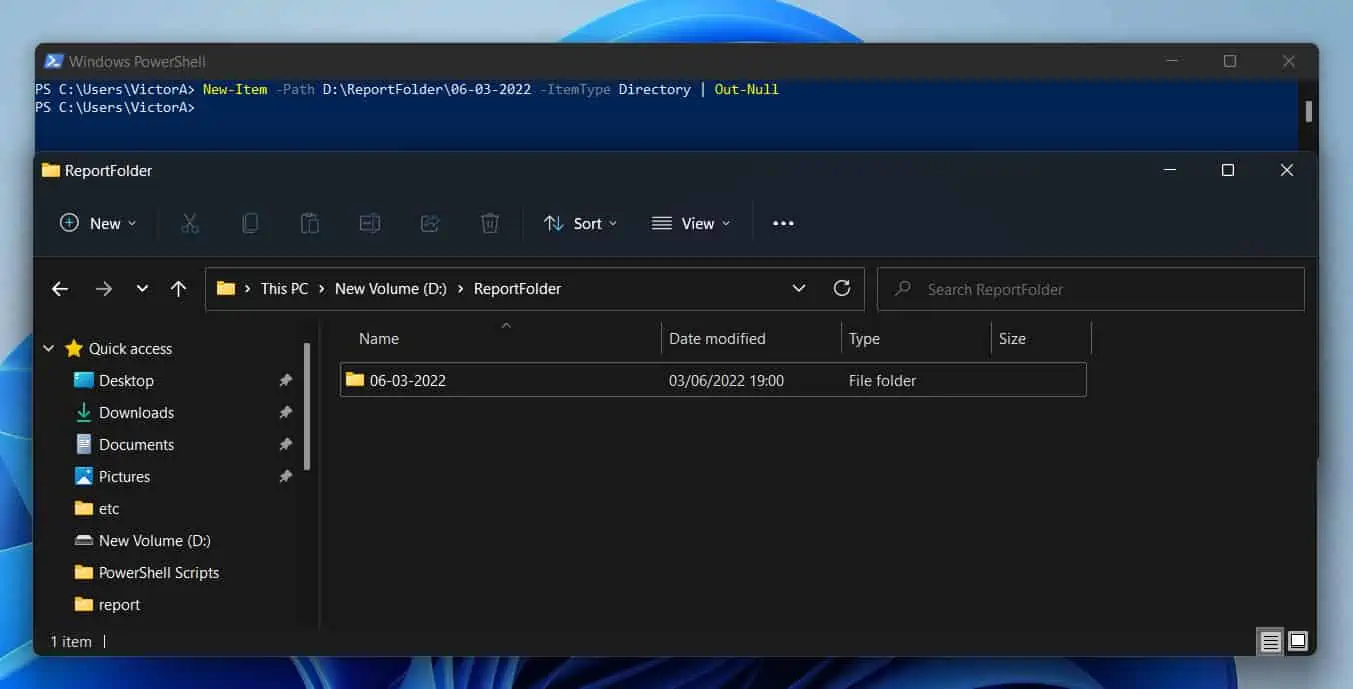
Task: Select Pictures in the navigation pane
Action: (x=124, y=477)
